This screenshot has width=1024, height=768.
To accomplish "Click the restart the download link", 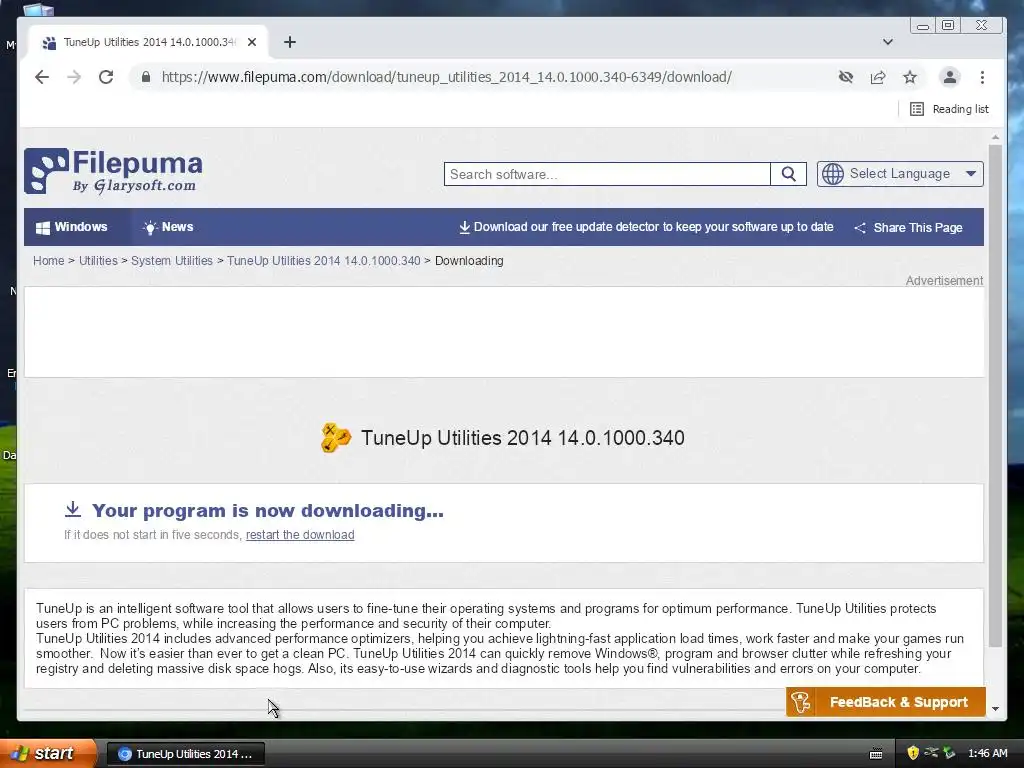I will [300, 535].
